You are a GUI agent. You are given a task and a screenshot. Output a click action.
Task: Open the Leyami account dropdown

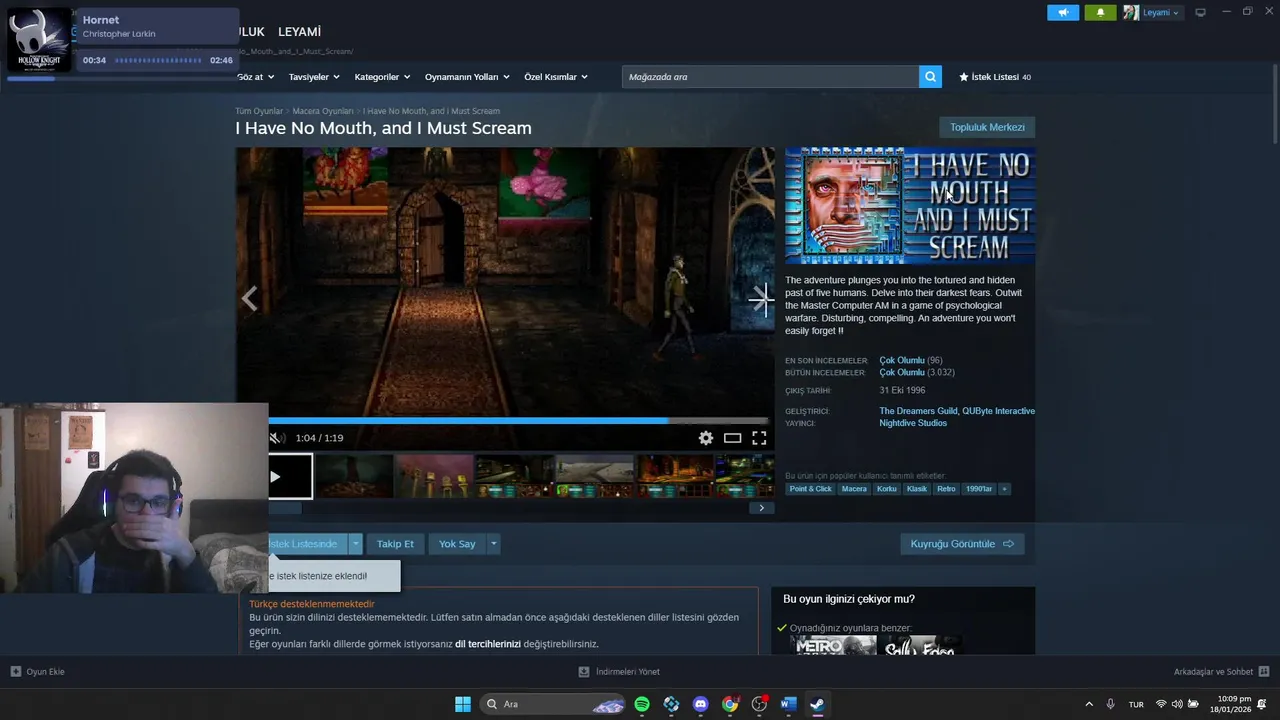pos(1161,12)
